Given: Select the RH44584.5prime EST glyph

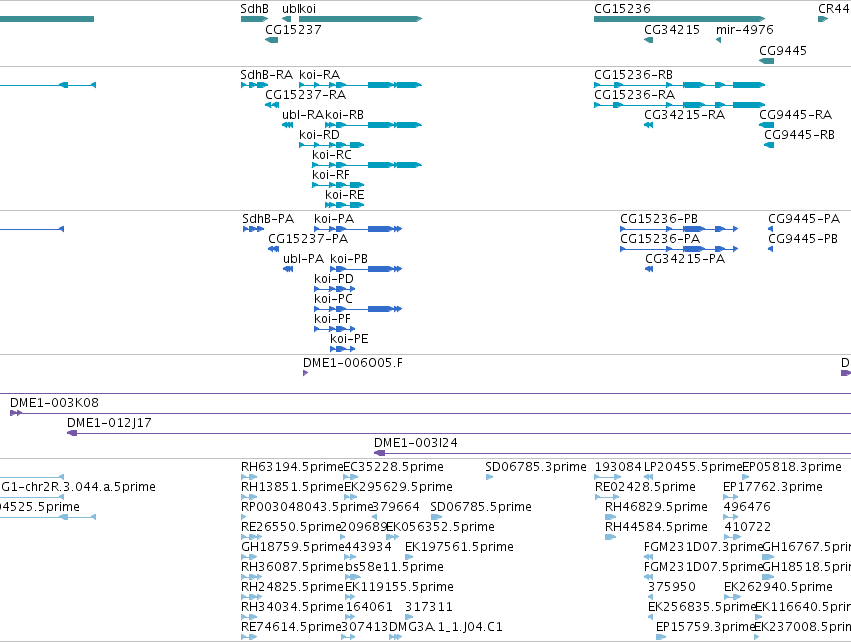Looking at the screenshot, I should (611, 537).
